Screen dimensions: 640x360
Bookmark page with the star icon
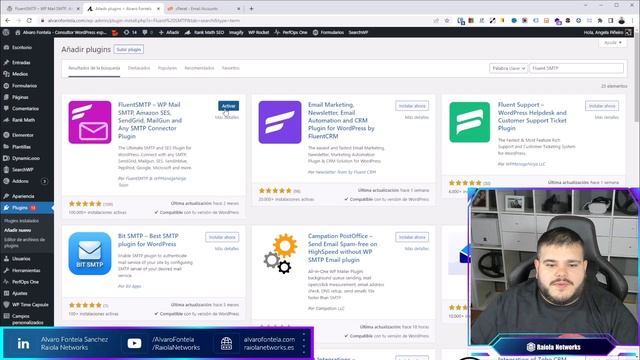tap(447, 20)
